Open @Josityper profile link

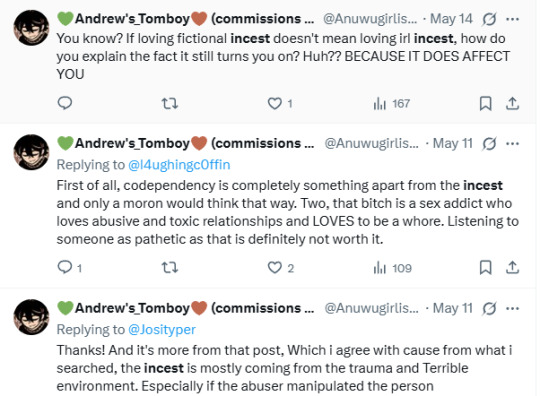162,330
